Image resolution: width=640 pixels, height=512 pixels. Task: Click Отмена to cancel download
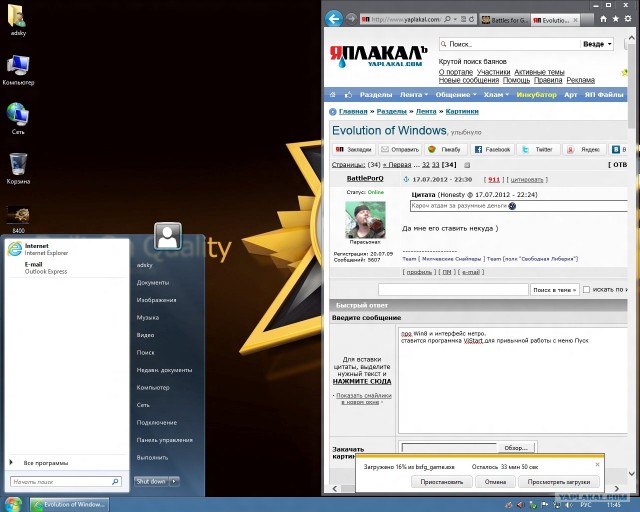pos(495,482)
